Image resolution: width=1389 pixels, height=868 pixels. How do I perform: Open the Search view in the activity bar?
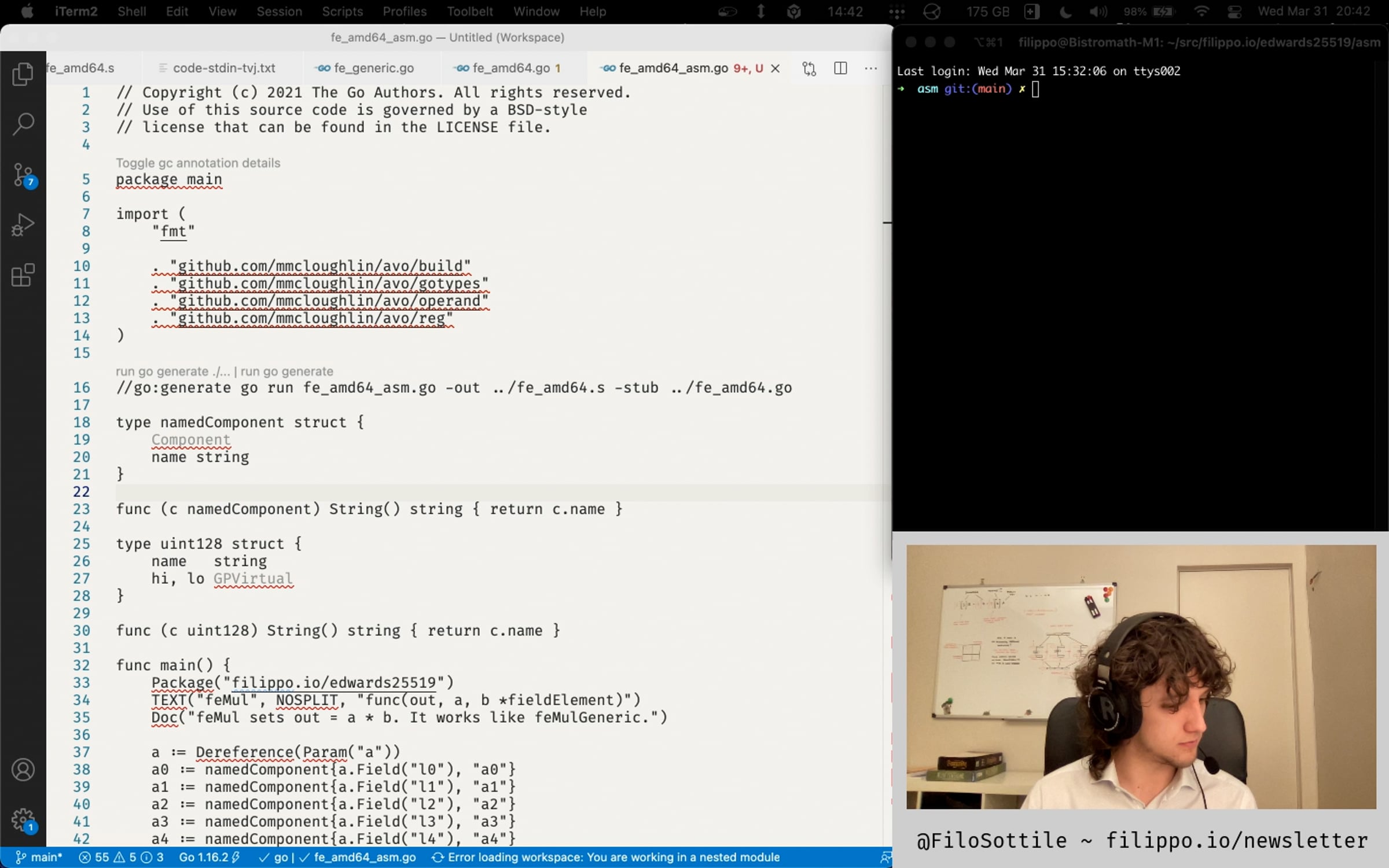pyautogui.click(x=23, y=123)
